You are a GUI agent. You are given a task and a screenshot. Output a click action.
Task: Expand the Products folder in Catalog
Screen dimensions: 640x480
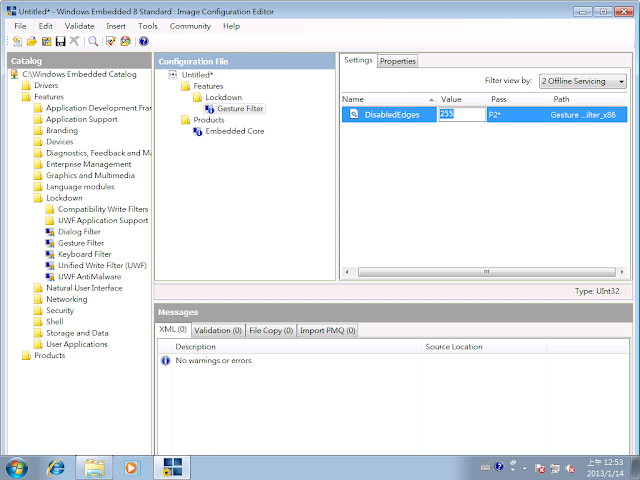pos(43,356)
